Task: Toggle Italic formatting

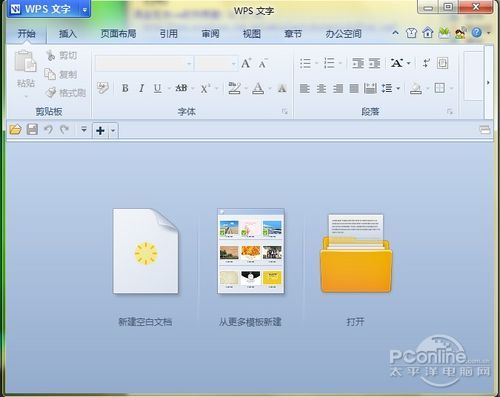Action: 141,88
